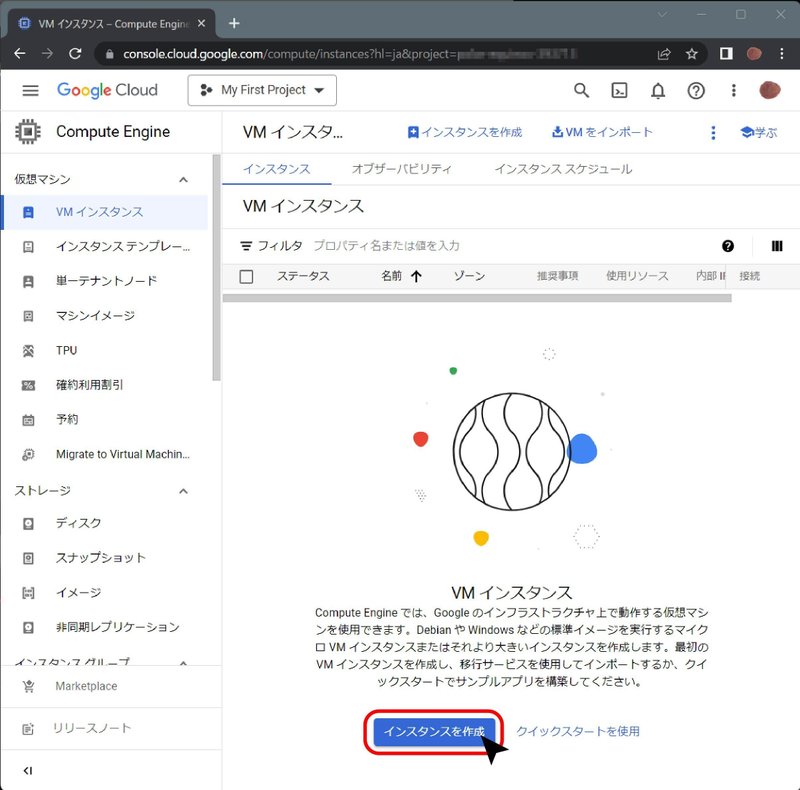Collapse the インスタンス グループ section
The height and width of the screenshot is (790, 800).
pos(184,662)
